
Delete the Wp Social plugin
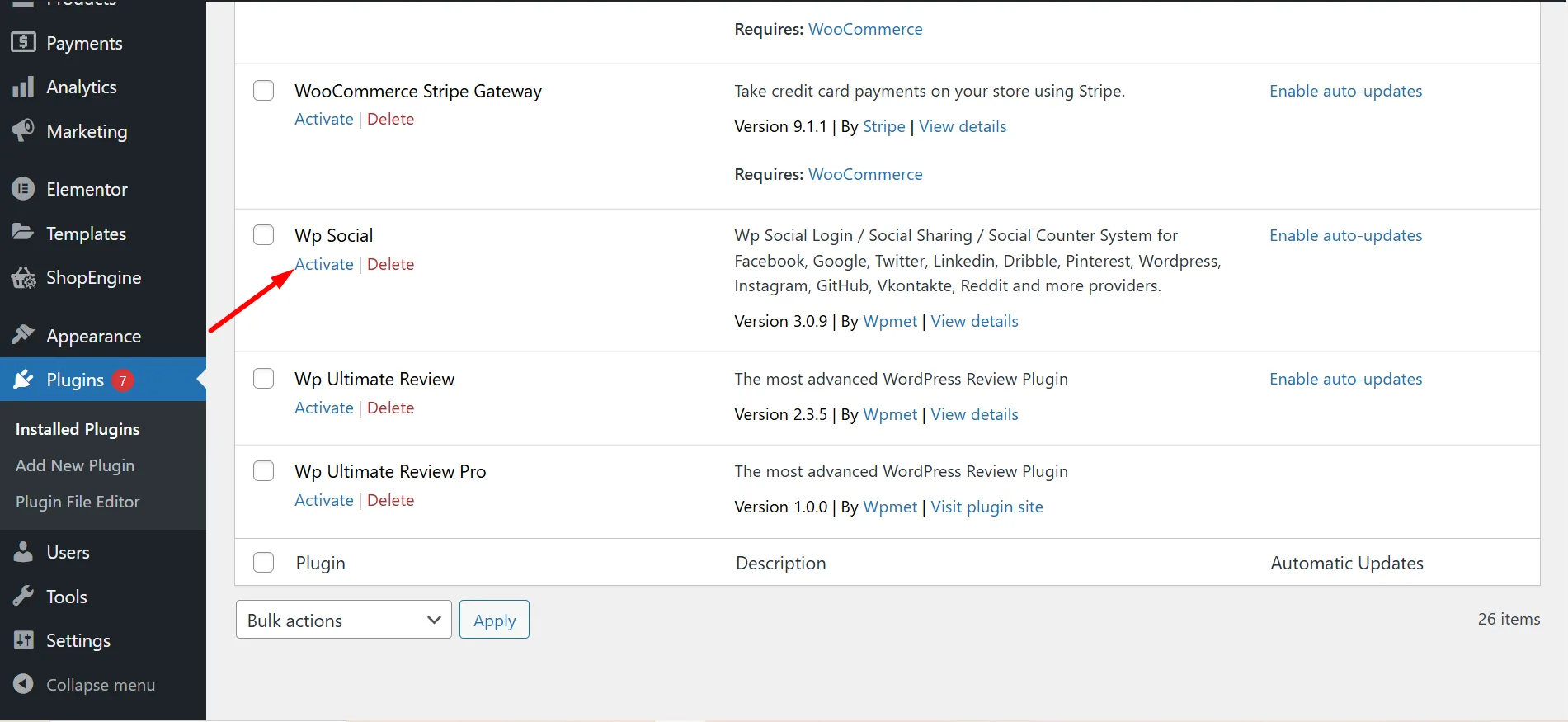pos(390,264)
